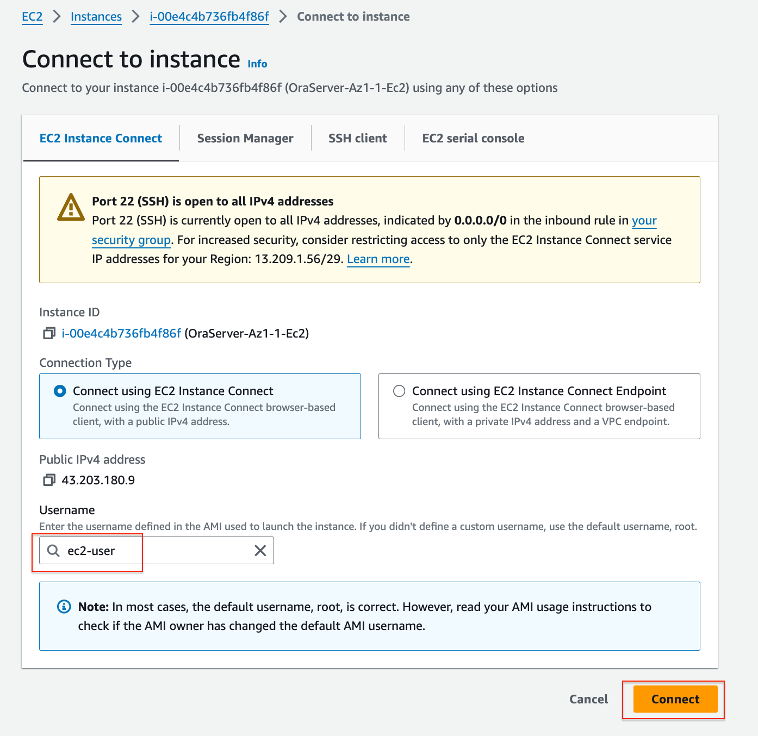The image size is (758, 736).
Task: Click the info icon beside Note
Action: pyautogui.click(x=64, y=607)
